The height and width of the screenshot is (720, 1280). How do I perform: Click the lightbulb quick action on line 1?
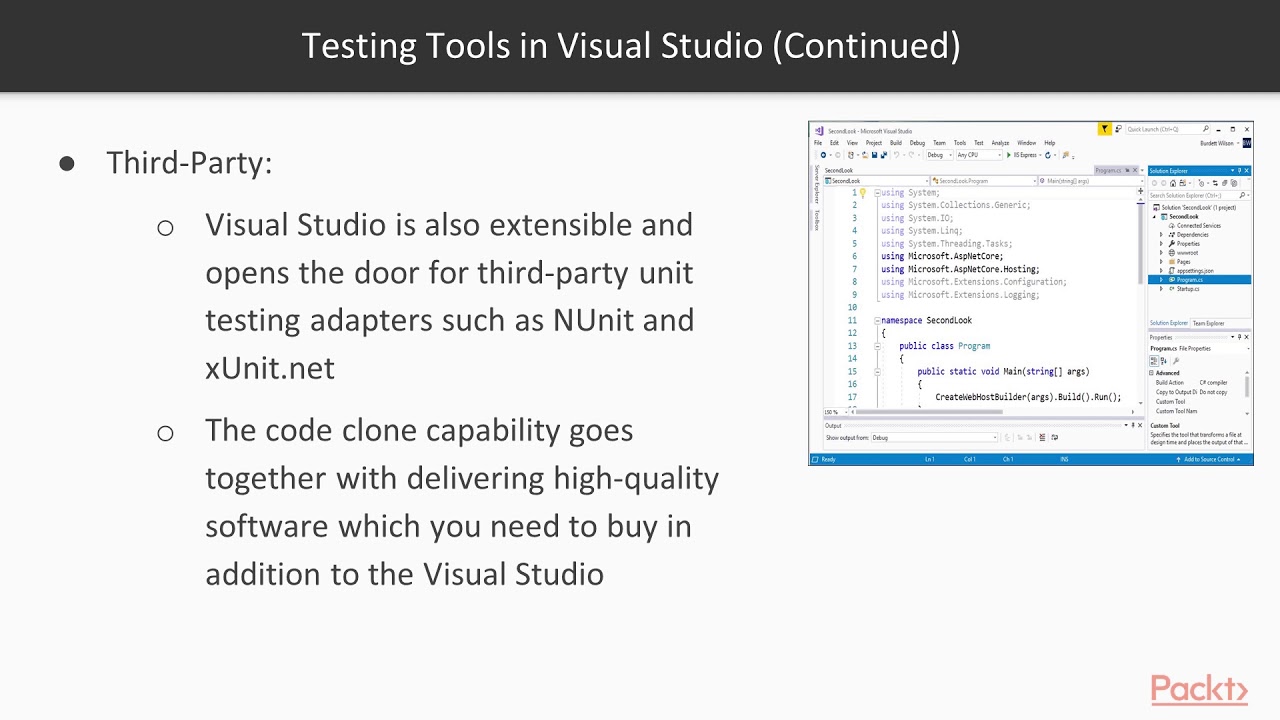tap(862, 192)
